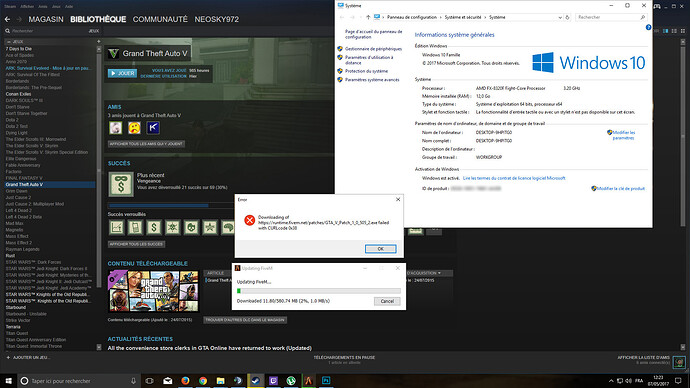Switch library to detail view icon
Screen dimensions: 690x388
point(666,31)
